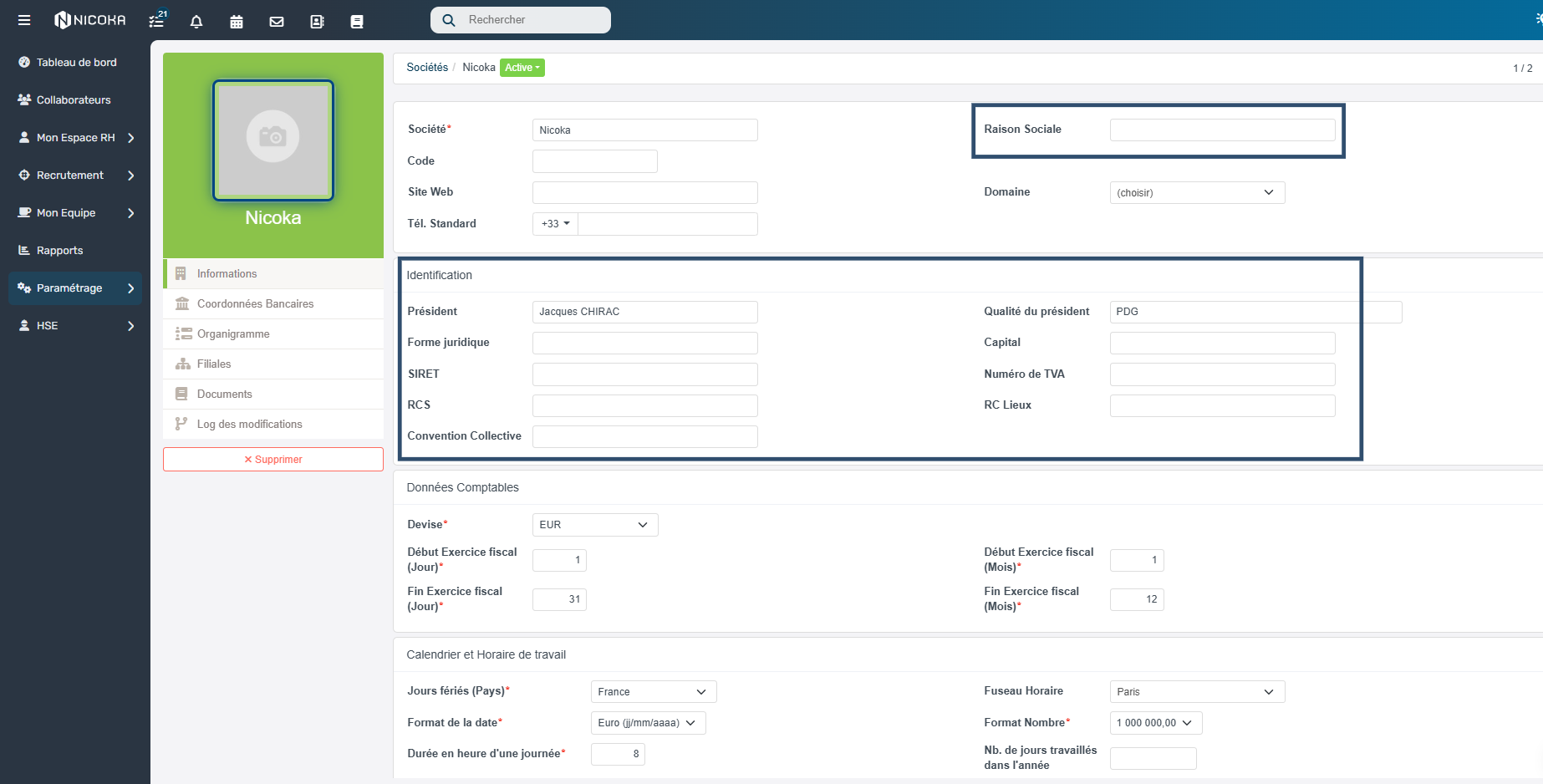Screen dimensions: 1543x784
Task: Click the Raison Sociale input field
Action: click(1222, 130)
